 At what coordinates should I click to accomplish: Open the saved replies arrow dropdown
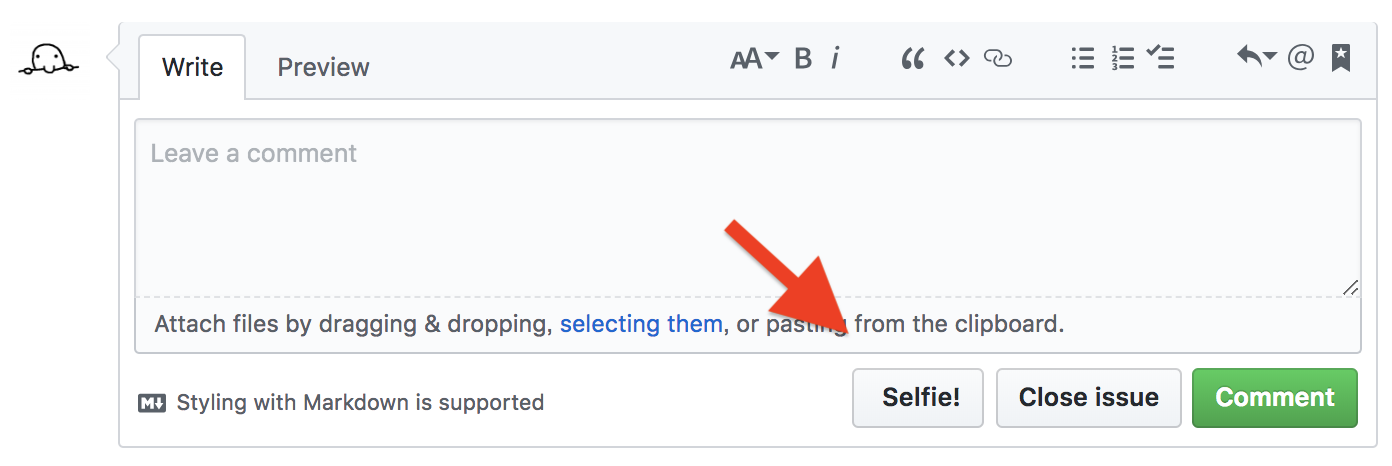(x=1256, y=58)
